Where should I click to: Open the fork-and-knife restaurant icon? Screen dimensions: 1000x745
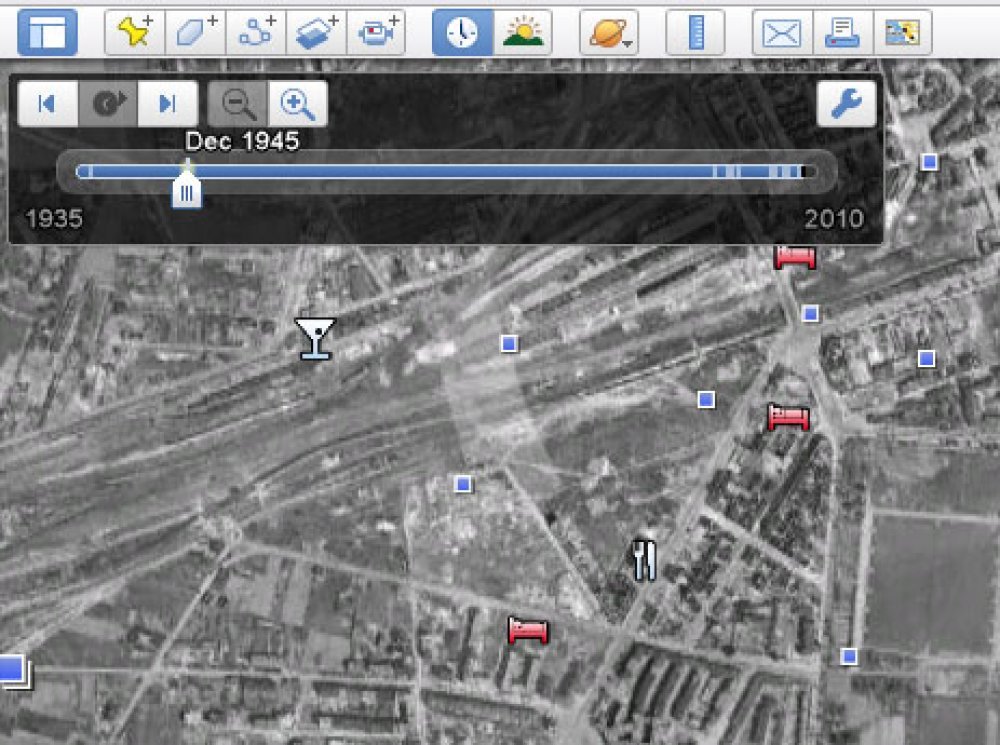click(x=645, y=561)
